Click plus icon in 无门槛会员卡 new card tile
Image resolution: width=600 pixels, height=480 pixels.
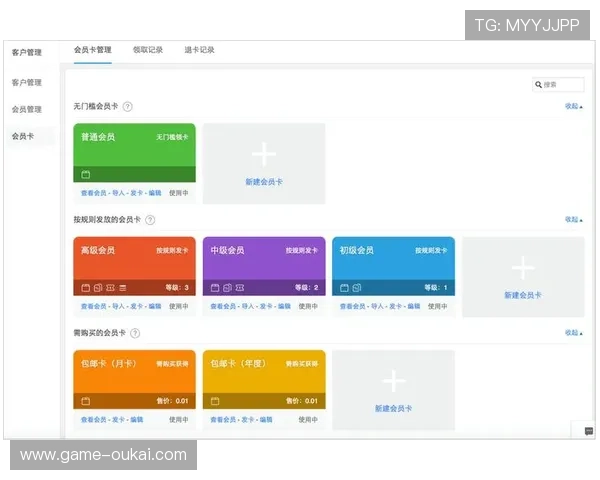click(264, 154)
